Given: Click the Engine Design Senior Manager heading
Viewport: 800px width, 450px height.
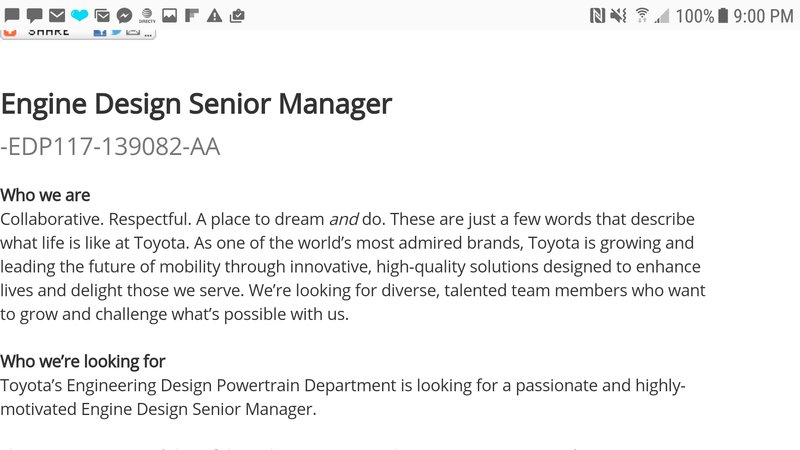Looking at the screenshot, I should 196,104.
